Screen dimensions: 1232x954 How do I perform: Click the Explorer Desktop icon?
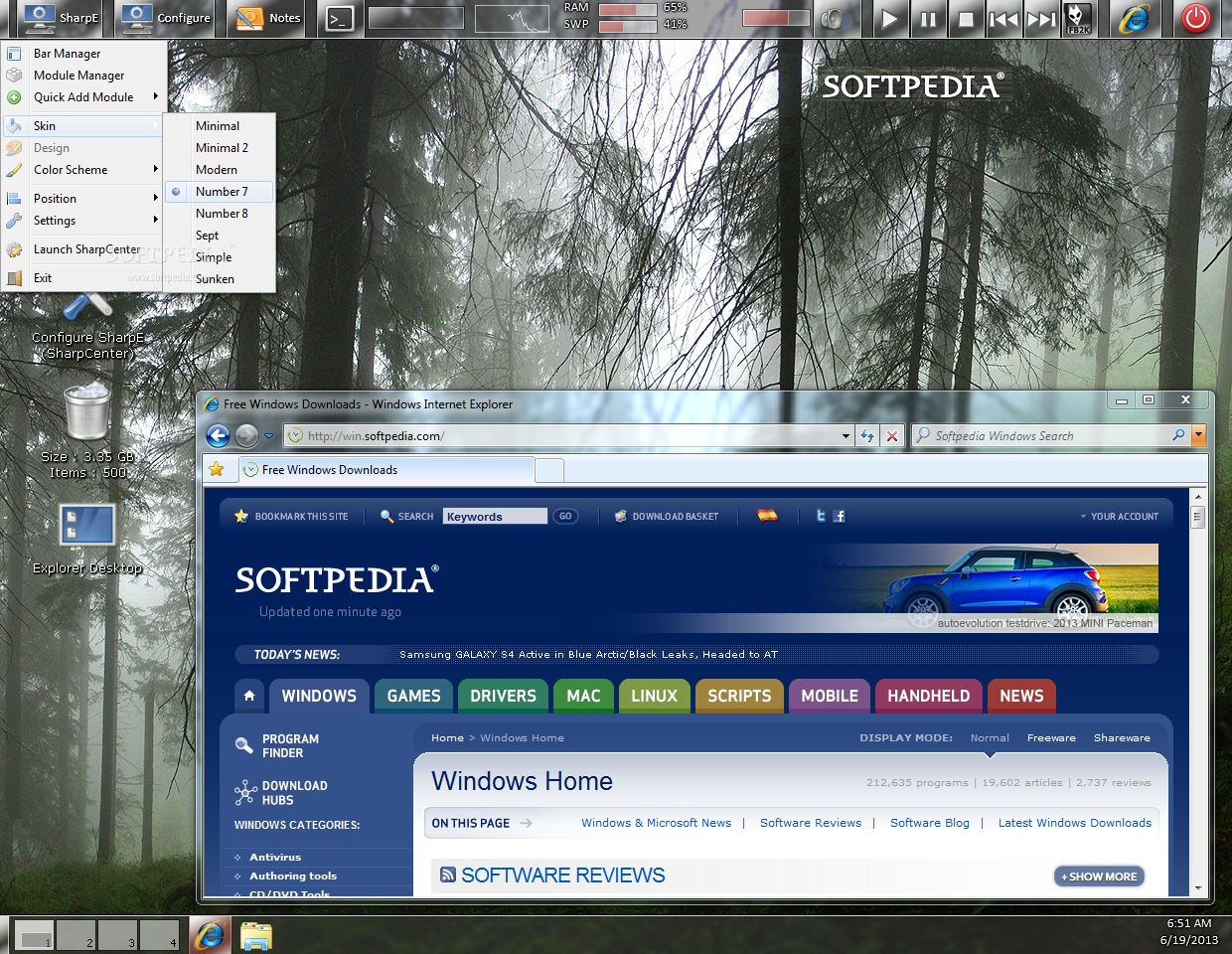coord(87,527)
